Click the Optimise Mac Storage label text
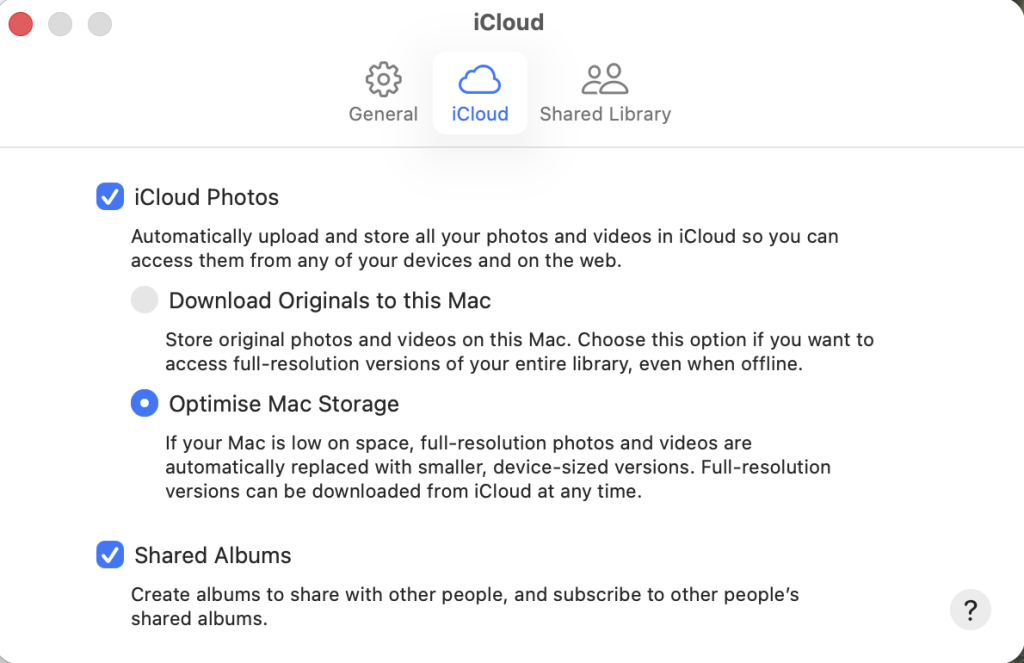1024x663 pixels. tap(284, 404)
